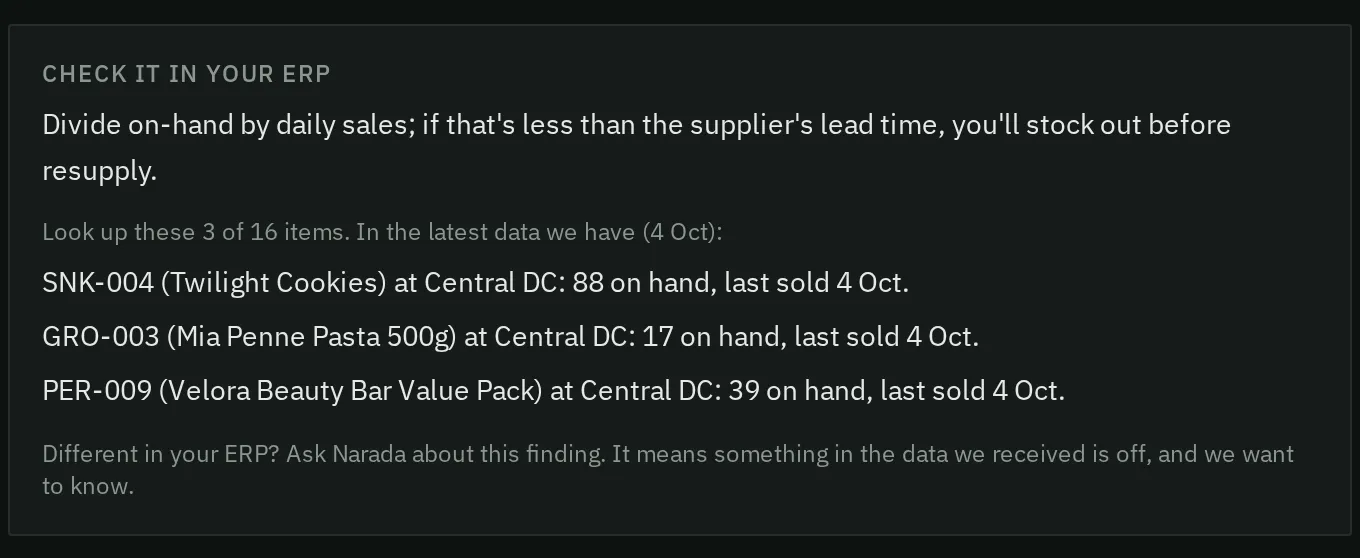Click last sold 4 Oct in GRO-003 row
Screen dimensions: 1360x558
886,337
